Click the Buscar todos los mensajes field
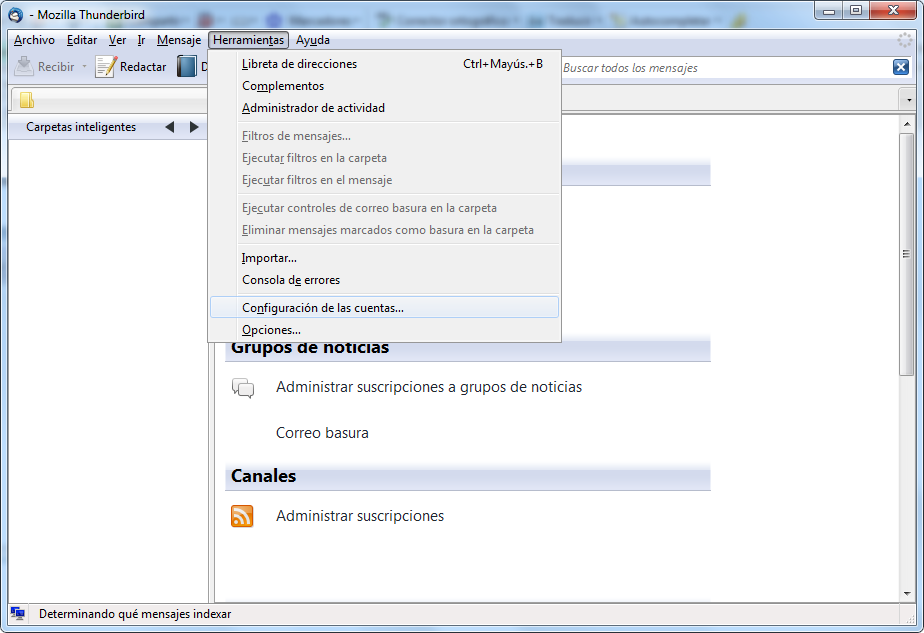Image resolution: width=924 pixels, height=633 pixels. point(725,68)
